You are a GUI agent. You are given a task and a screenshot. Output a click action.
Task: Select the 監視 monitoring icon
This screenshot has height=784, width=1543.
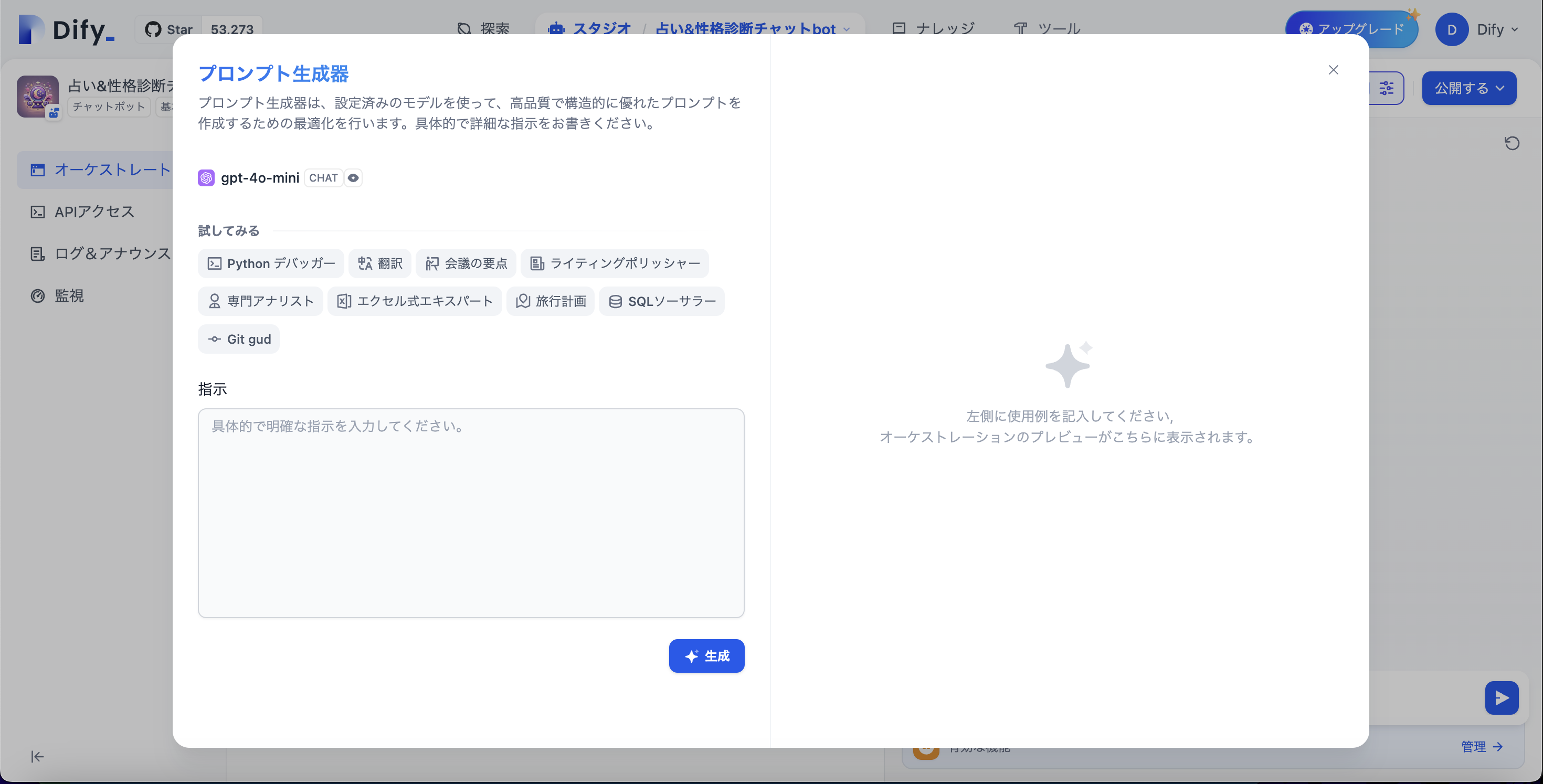[x=37, y=295]
